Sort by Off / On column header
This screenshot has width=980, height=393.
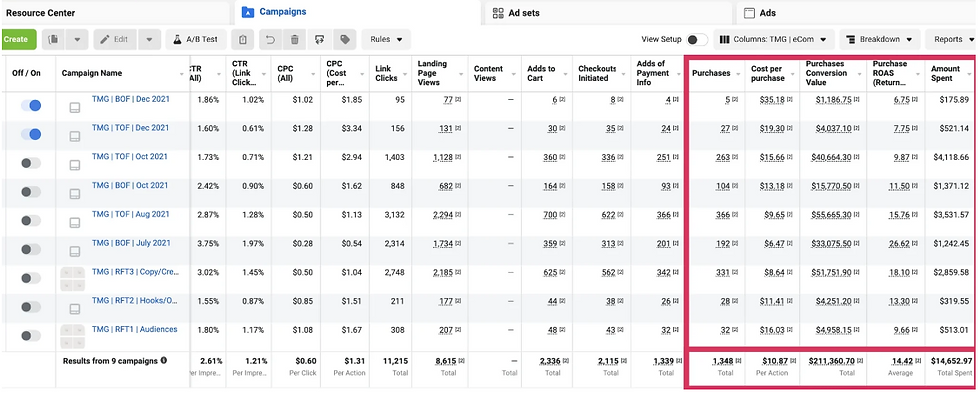click(x=26, y=73)
